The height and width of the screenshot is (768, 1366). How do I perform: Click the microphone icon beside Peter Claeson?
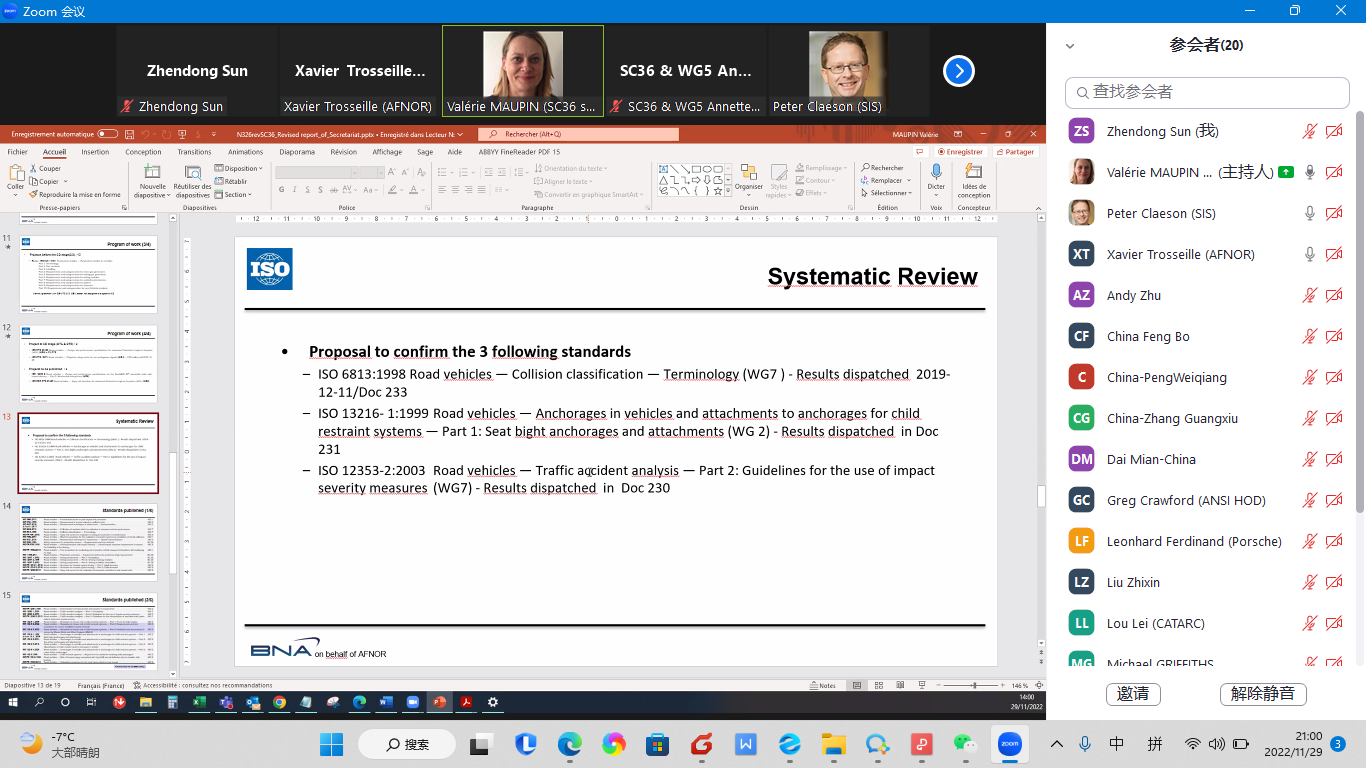1310,213
